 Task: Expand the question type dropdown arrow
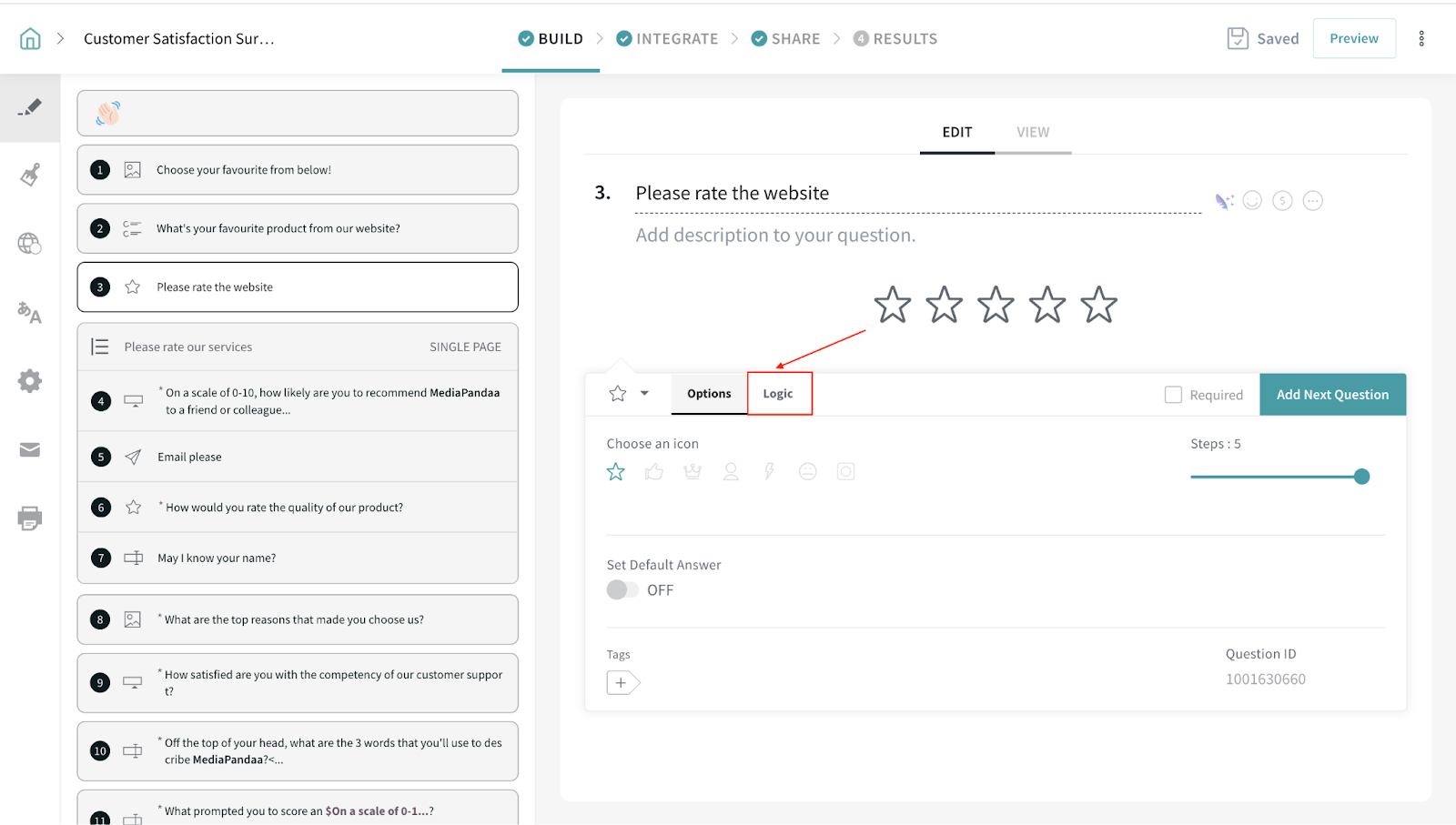click(x=644, y=394)
